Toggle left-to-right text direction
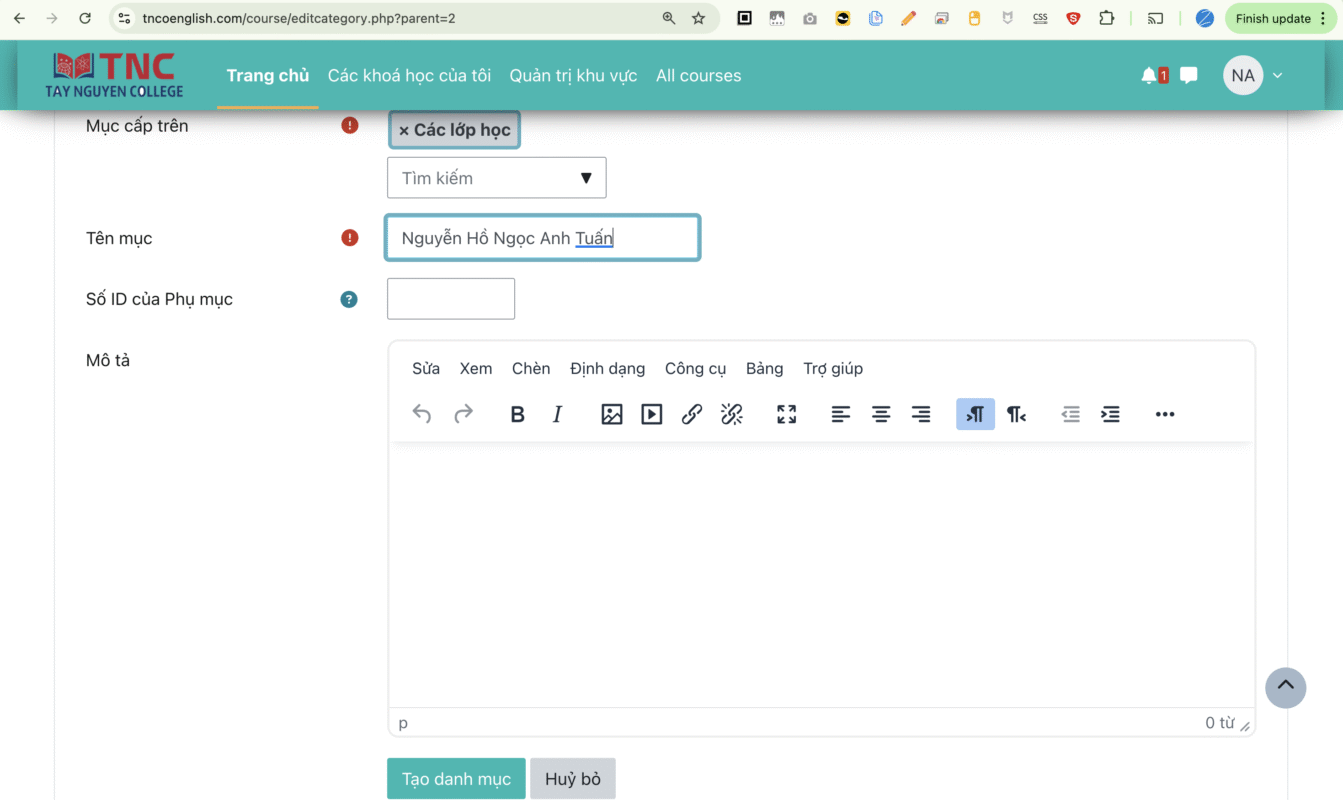Image resolution: width=1343 pixels, height=800 pixels. point(975,414)
